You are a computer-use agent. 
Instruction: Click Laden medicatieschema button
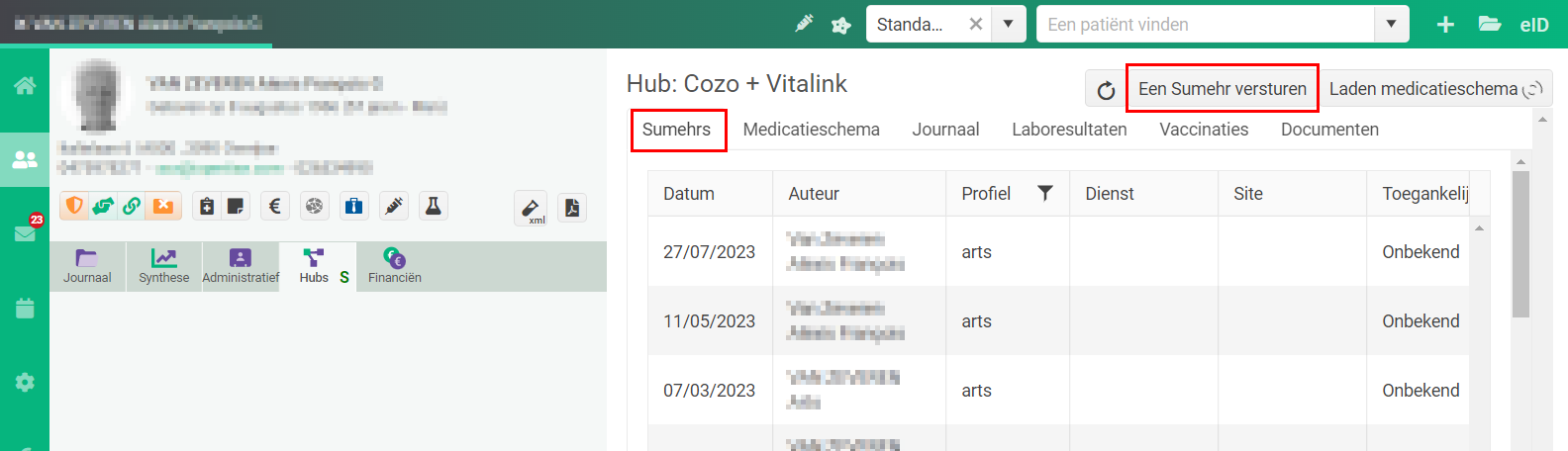1435,89
